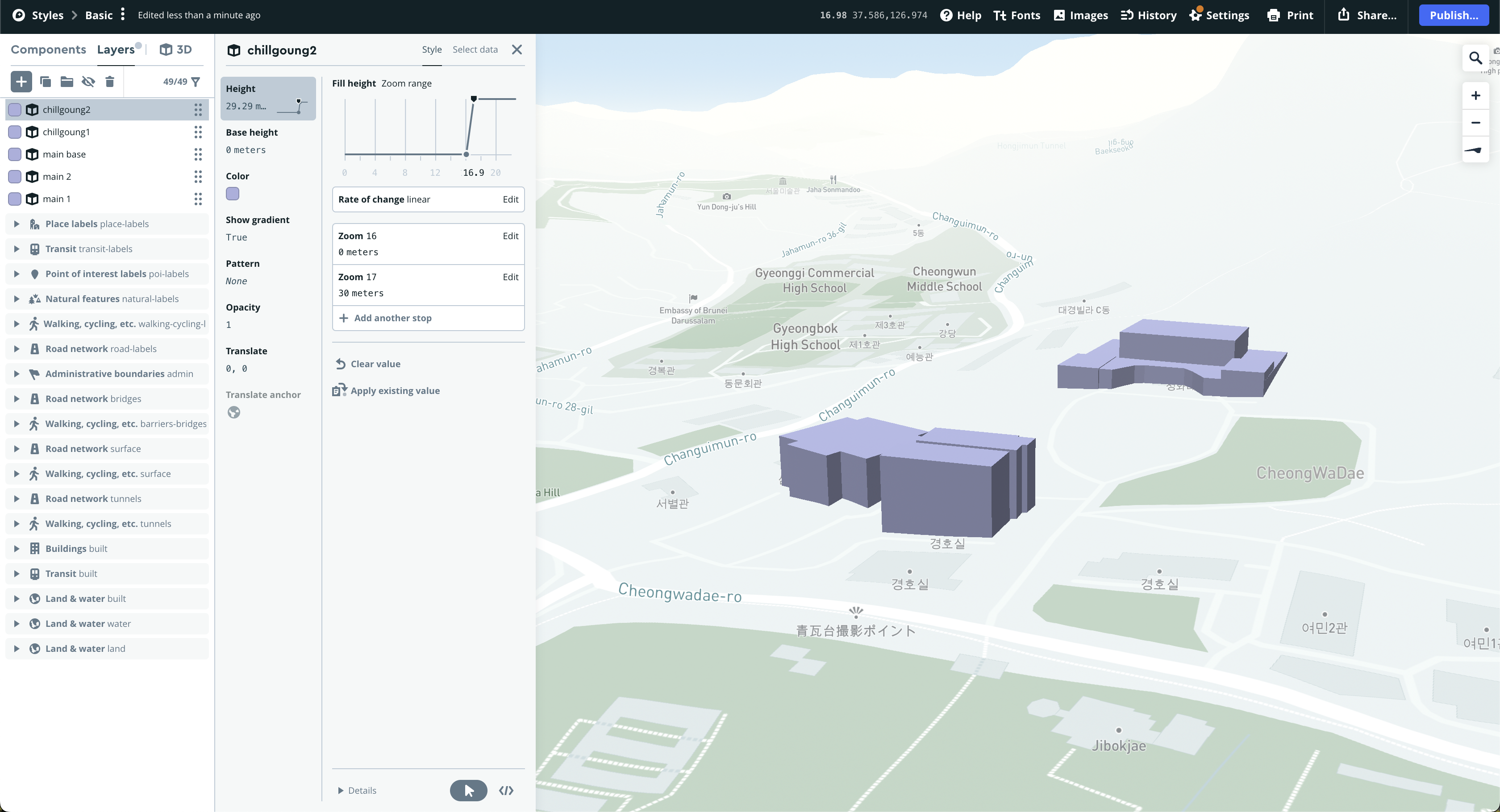1500x812 pixels.
Task: Switch to the Select data tab
Action: tap(475, 50)
